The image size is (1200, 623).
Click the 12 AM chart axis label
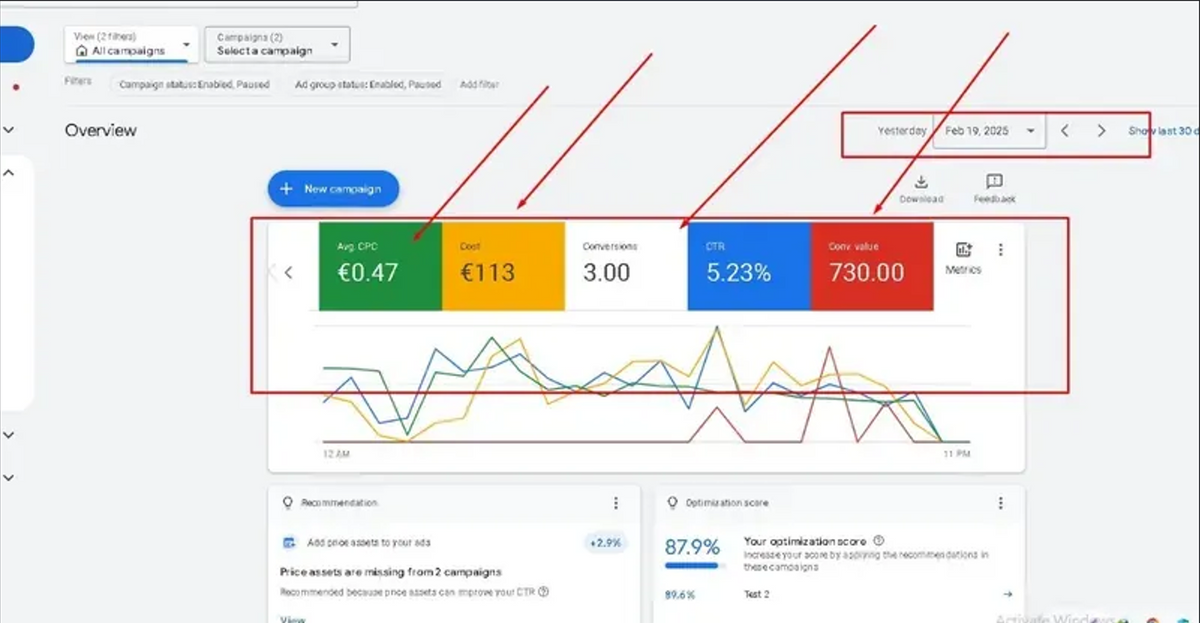[336, 454]
